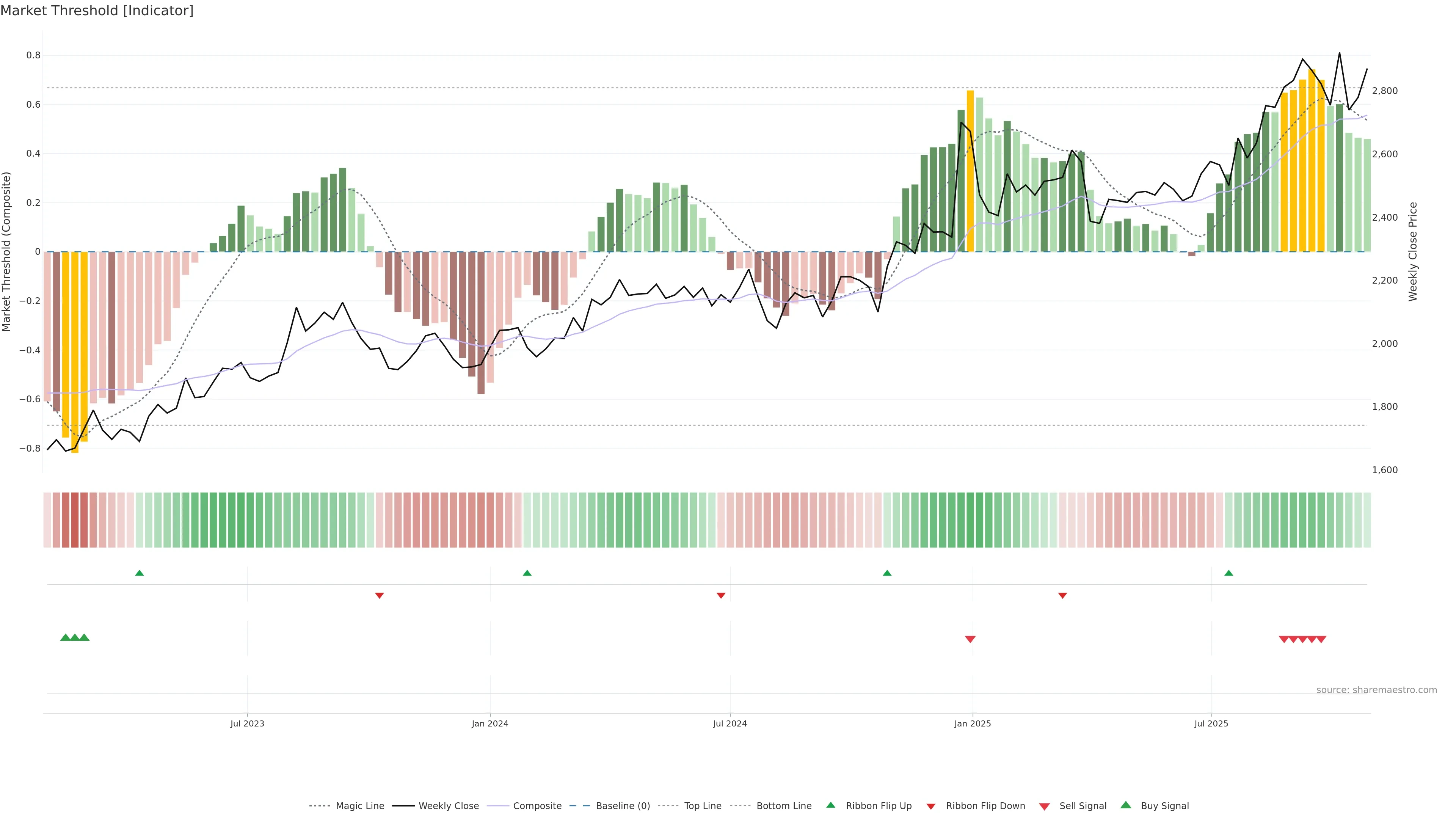The width and height of the screenshot is (1456, 819).
Task: Click the Market Threshold [Indicator] title
Action: [x=97, y=11]
